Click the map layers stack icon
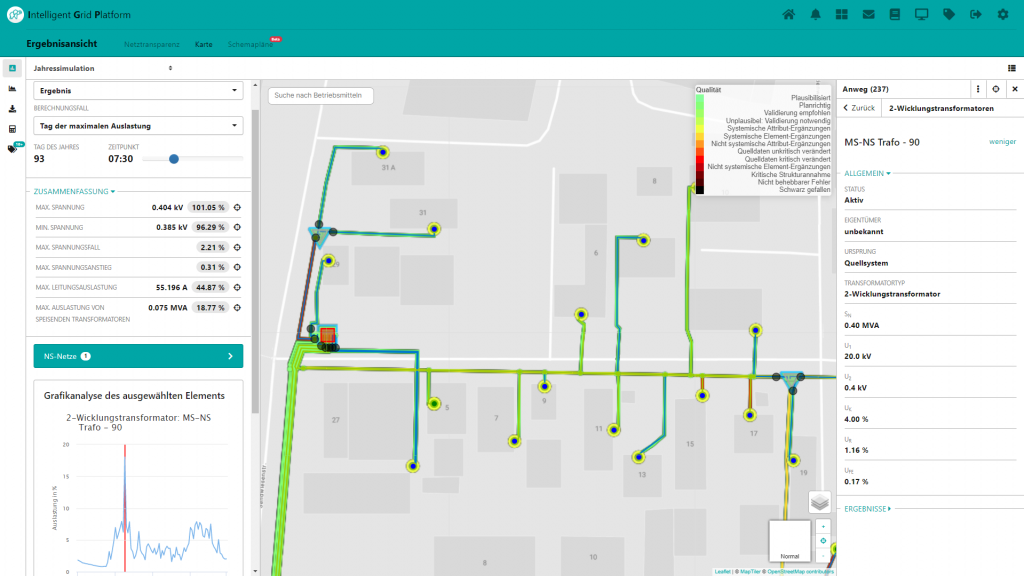1024x576 pixels. 820,502
